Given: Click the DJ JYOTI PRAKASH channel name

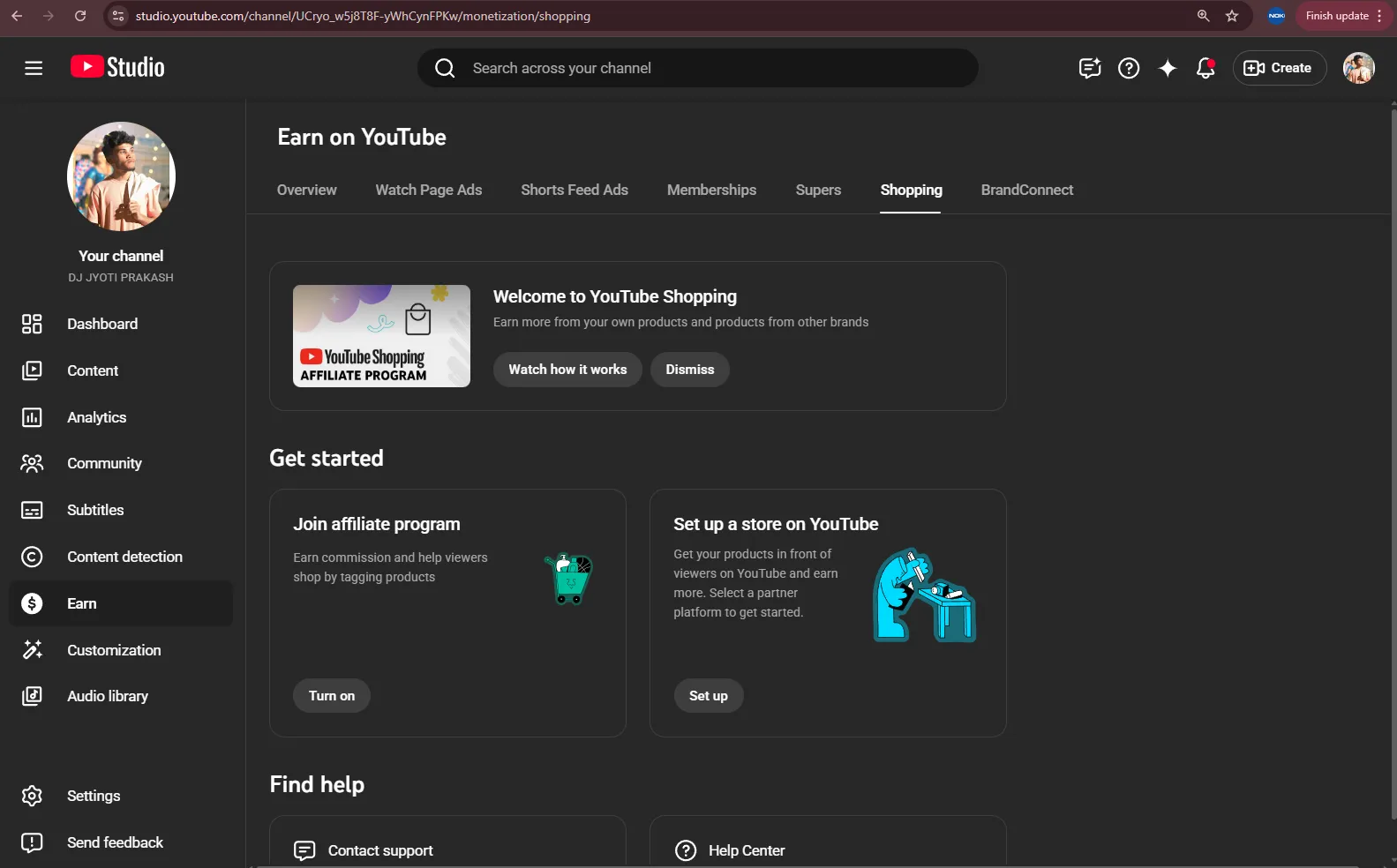Looking at the screenshot, I should pyautogui.click(x=121, y=277).
